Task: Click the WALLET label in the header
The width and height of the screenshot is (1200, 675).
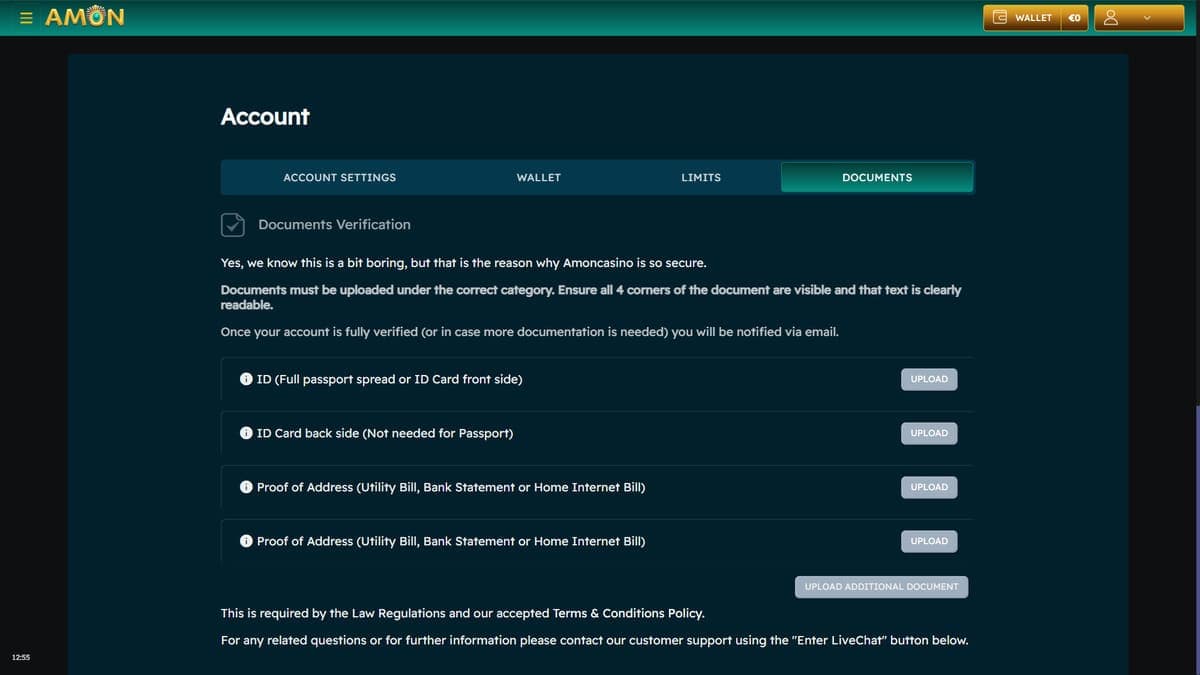Action: pos(1033,17)
